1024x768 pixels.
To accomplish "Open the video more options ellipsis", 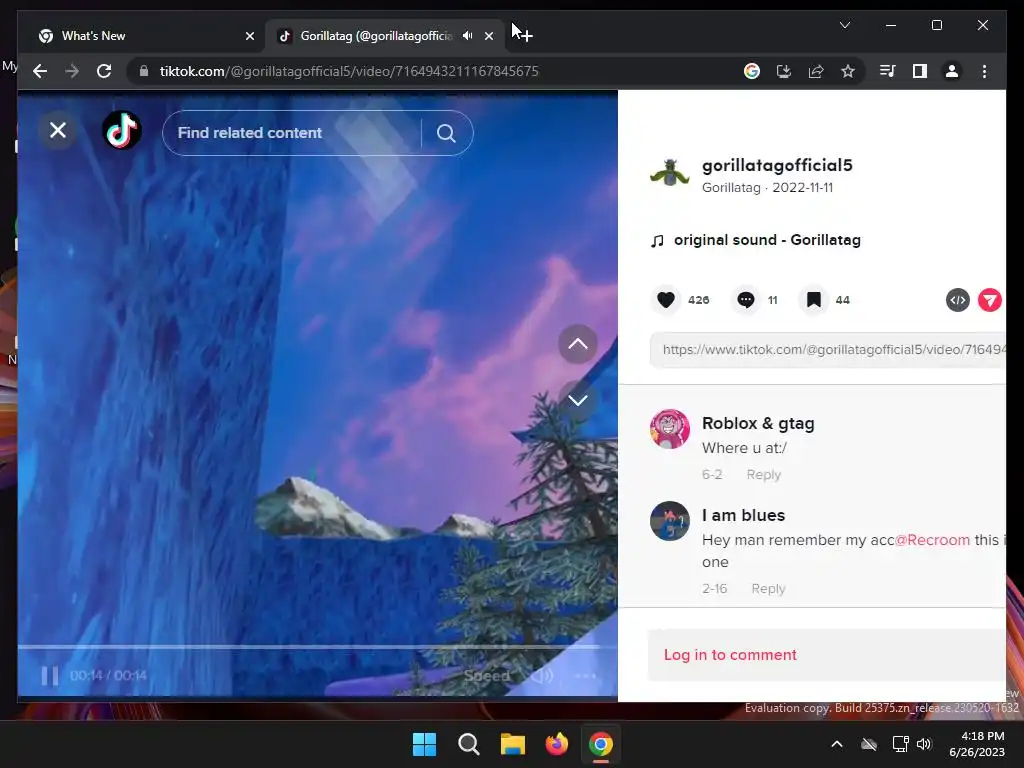I will [x=585, y=676].
